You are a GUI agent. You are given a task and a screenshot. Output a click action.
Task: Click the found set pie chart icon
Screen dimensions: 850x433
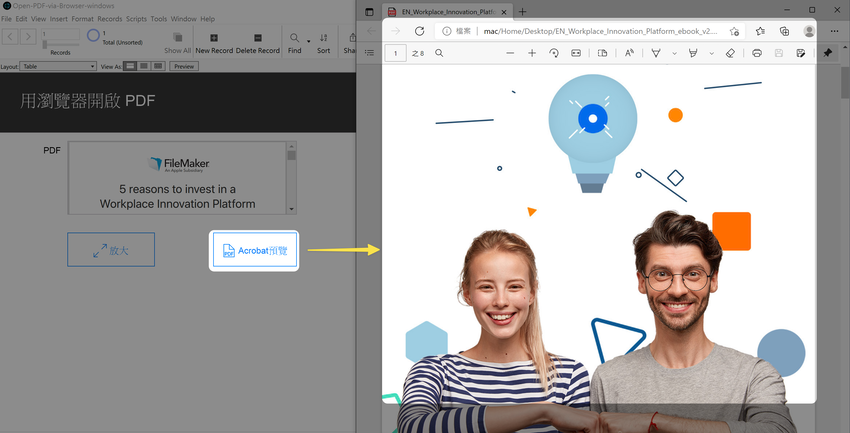[x=93, y=36]
